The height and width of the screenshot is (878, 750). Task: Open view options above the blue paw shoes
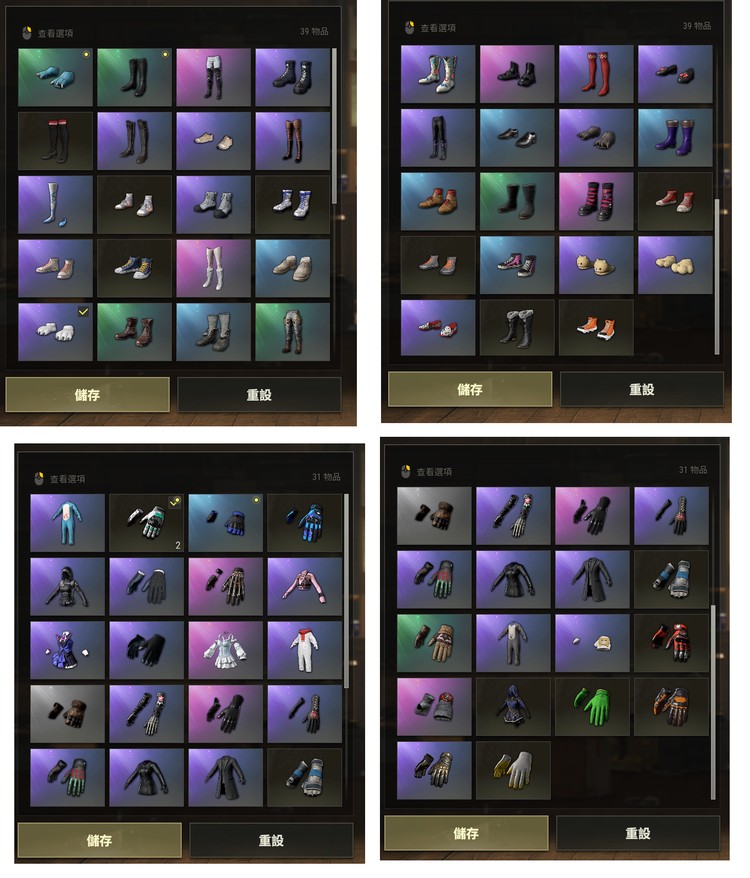pos(48,33)
